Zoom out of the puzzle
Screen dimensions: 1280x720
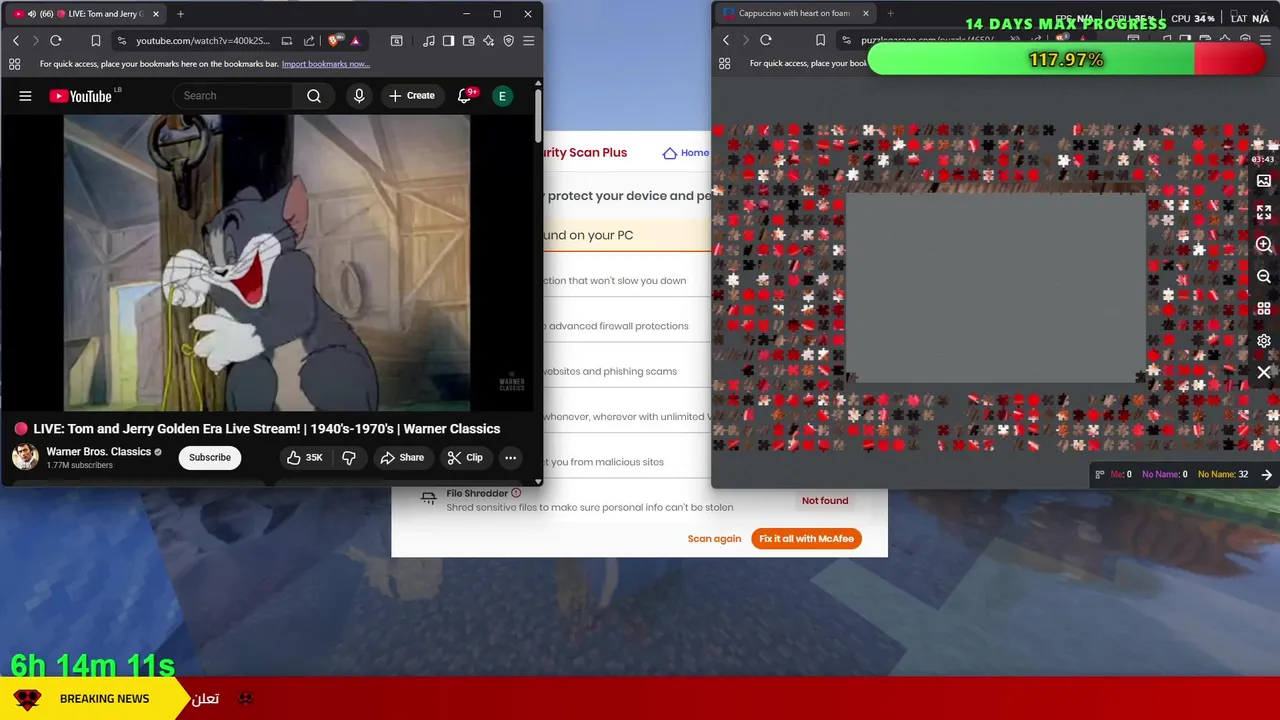pos(1264,277)
